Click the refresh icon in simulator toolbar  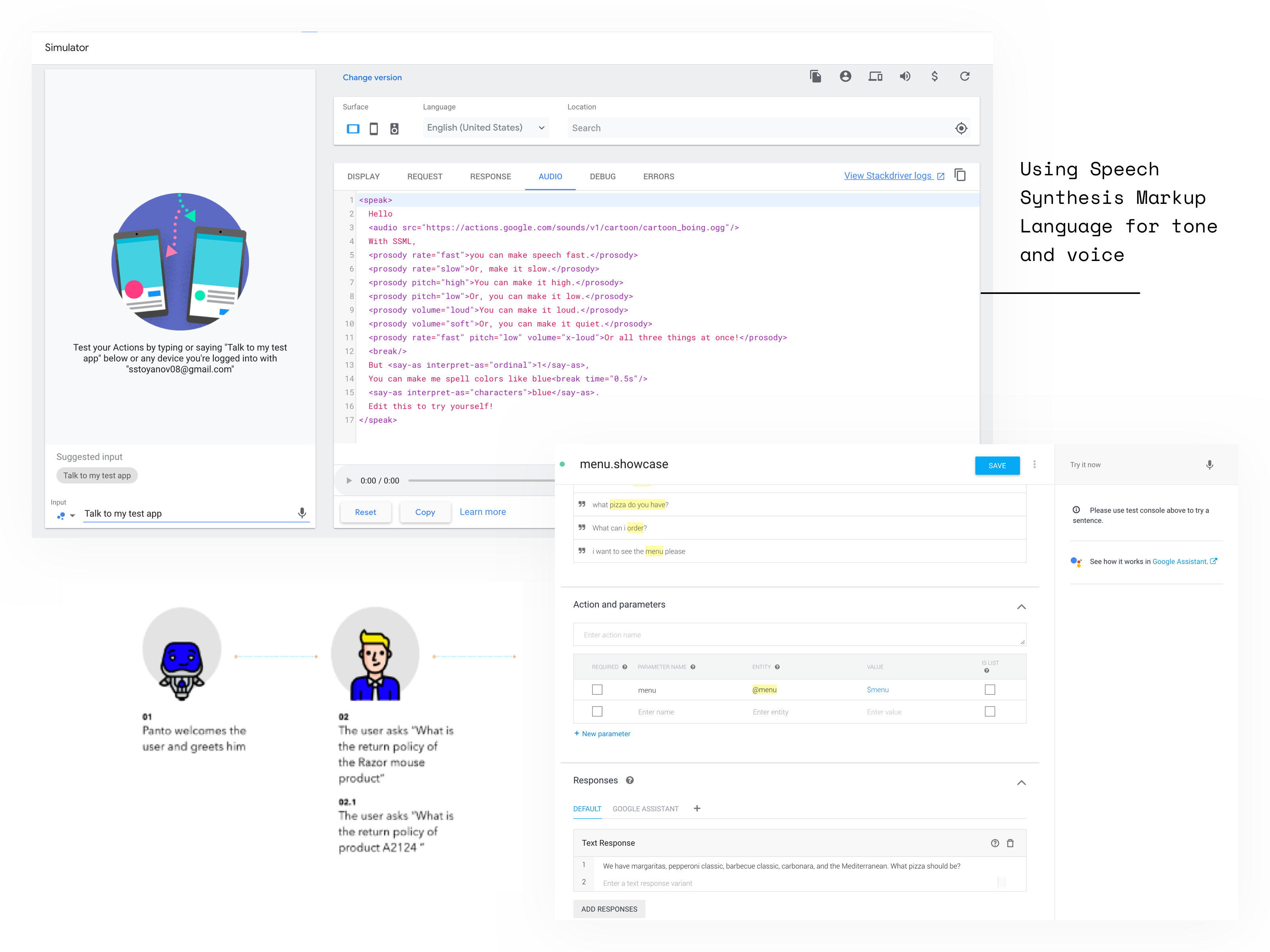(964, 76)
